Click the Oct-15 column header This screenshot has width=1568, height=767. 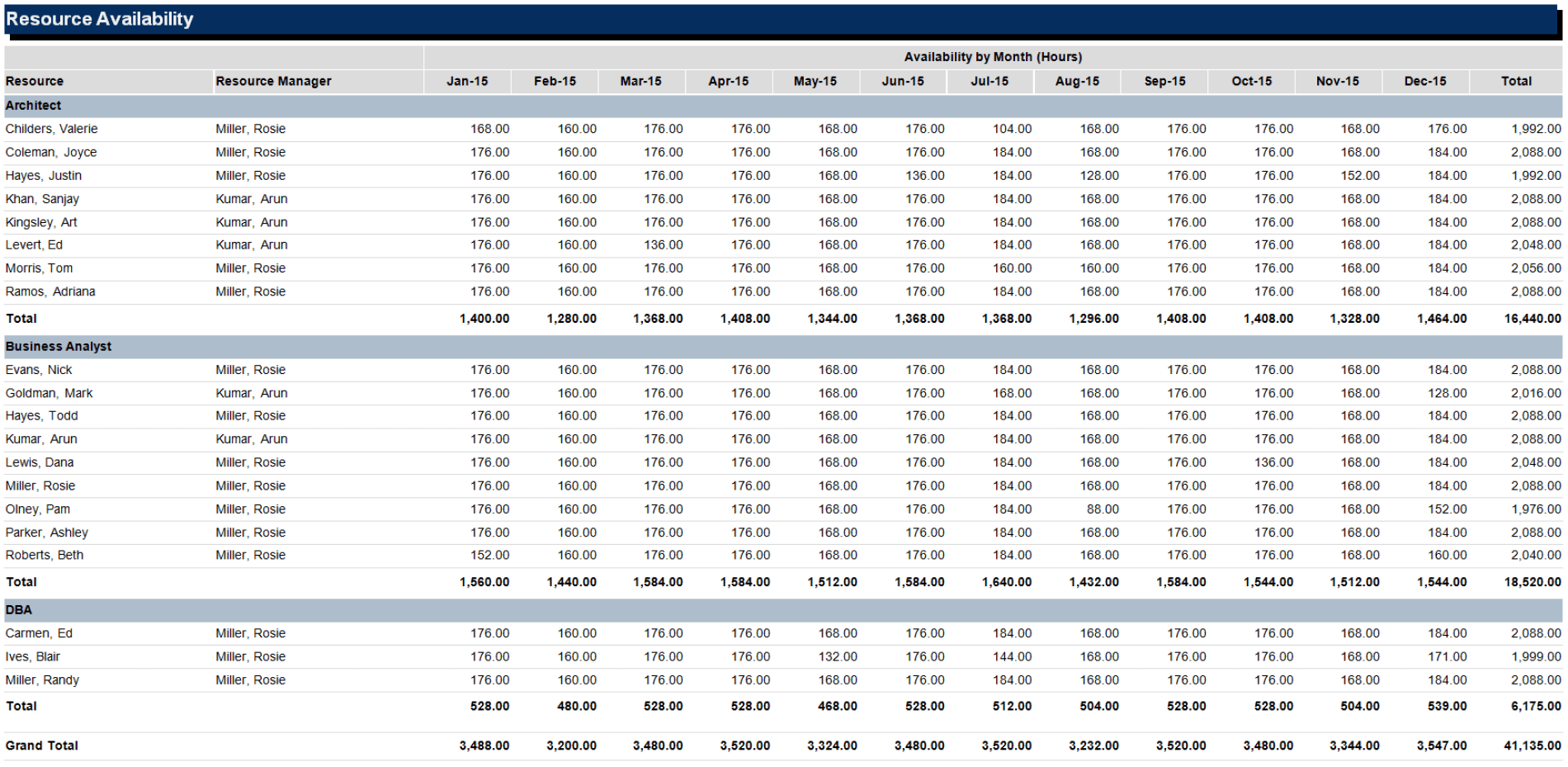tap(1252, 81)
